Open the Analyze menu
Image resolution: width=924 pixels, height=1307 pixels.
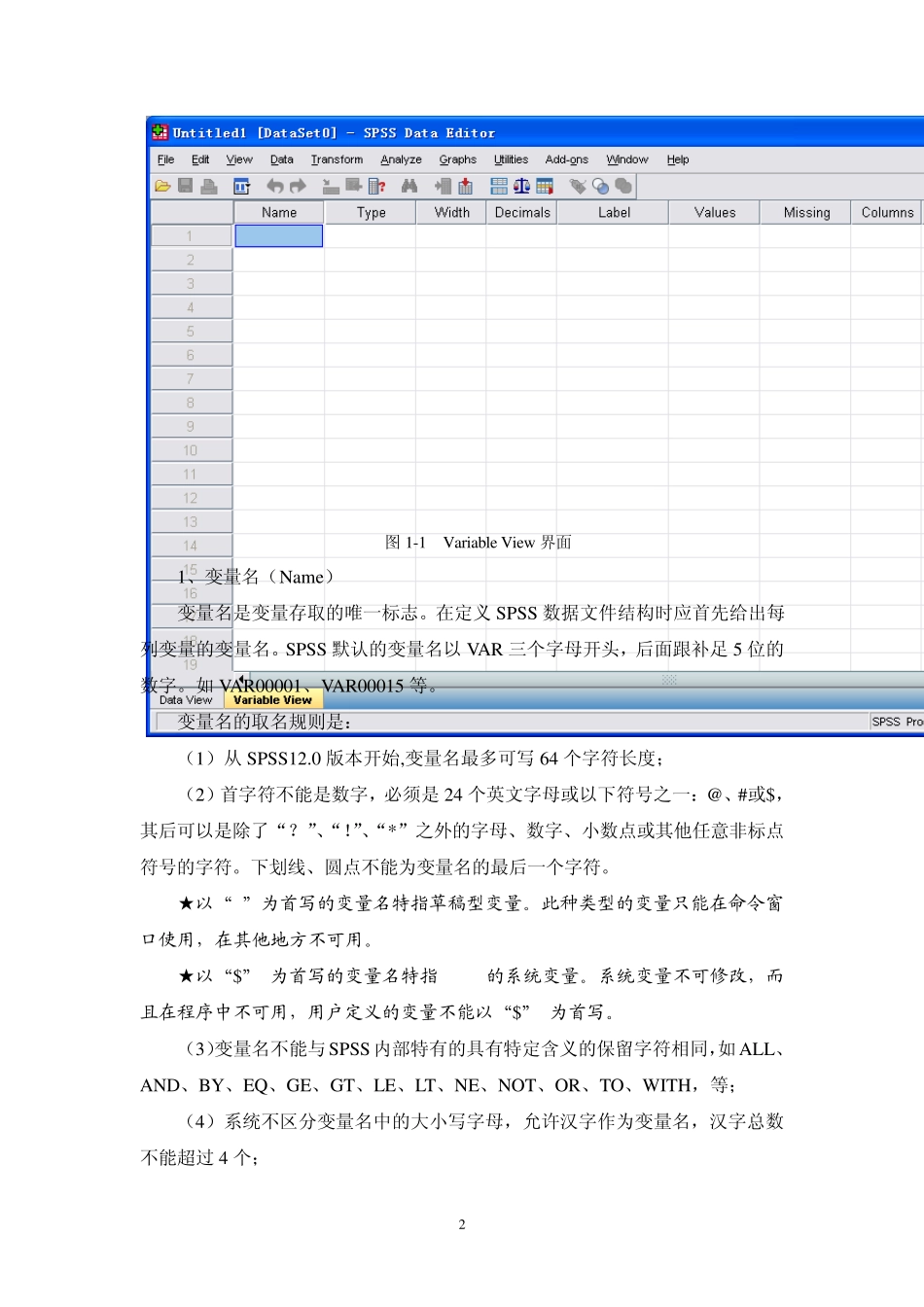coord(401,159)
